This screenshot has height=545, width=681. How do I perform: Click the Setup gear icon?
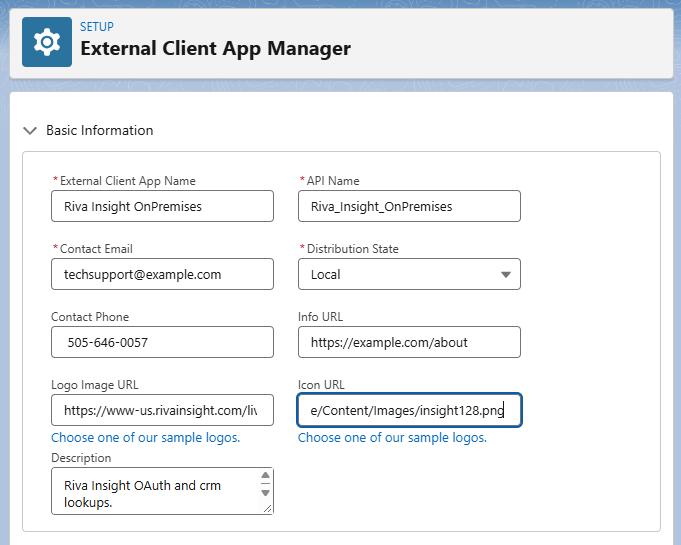[x=47, y=42]
